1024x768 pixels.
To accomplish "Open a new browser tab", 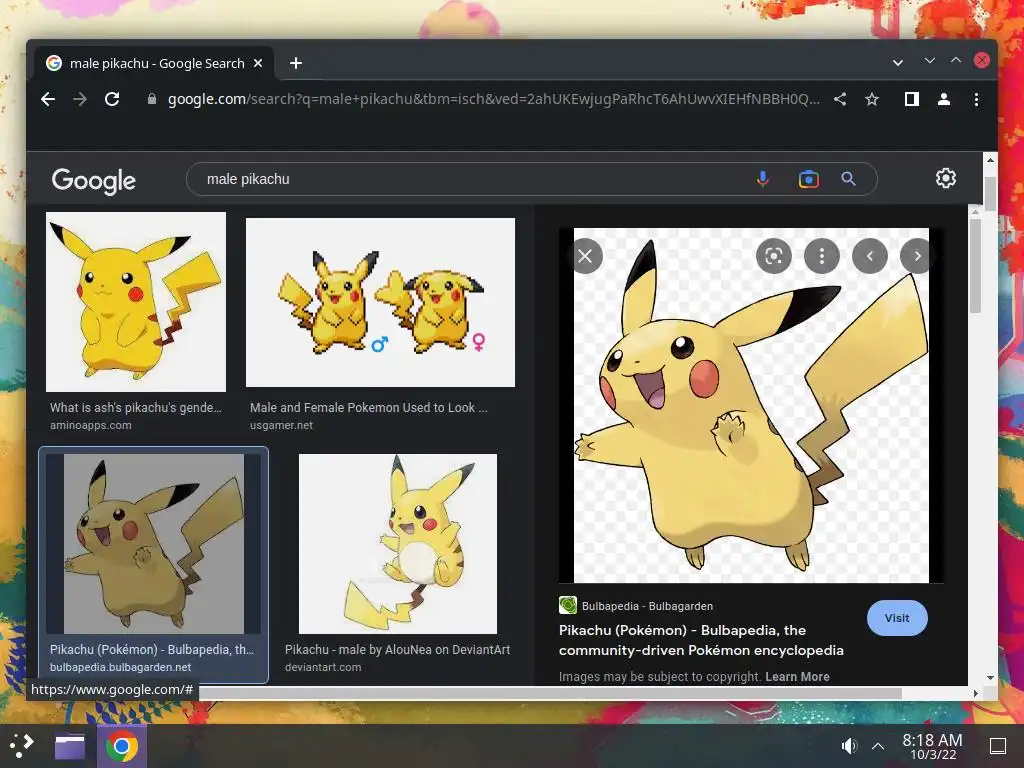I will (x=296, y=63).
